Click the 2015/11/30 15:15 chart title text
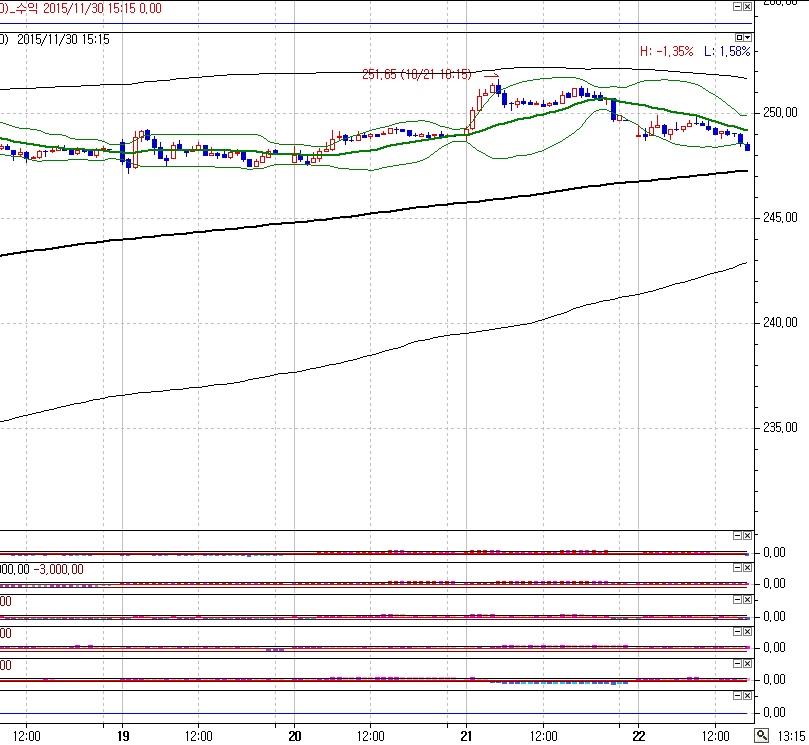Screen dimensions: 809x745 point(62,39)
